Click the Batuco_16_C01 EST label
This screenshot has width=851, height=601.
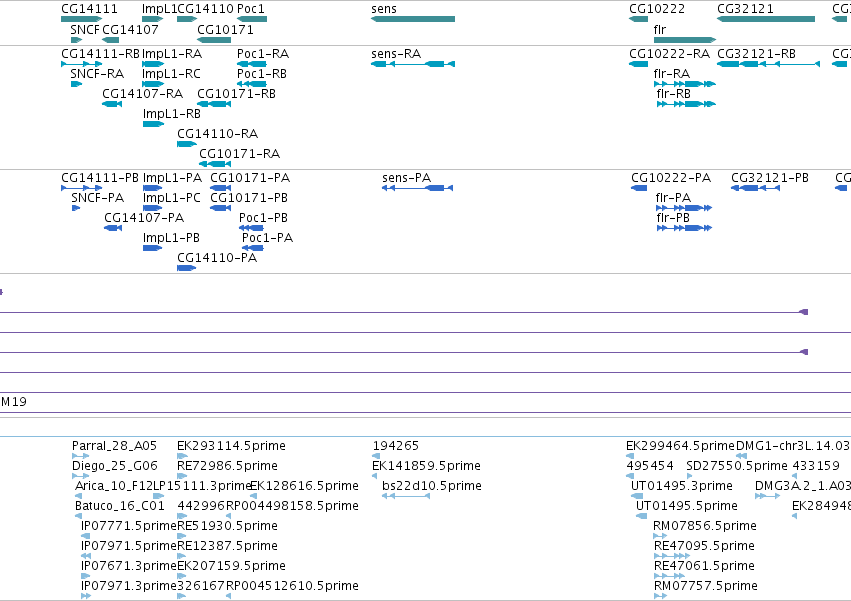click(119, 507)
